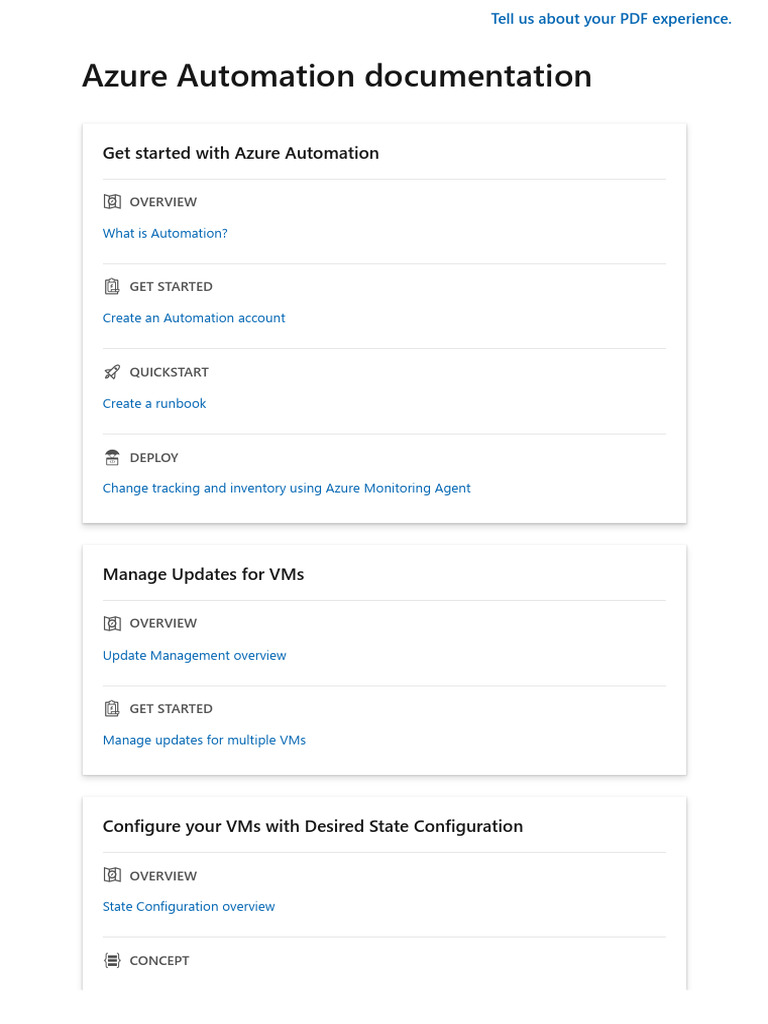
Task: Open the 'Create a runbook' quickstart link
Action: [x=154, y=404]
